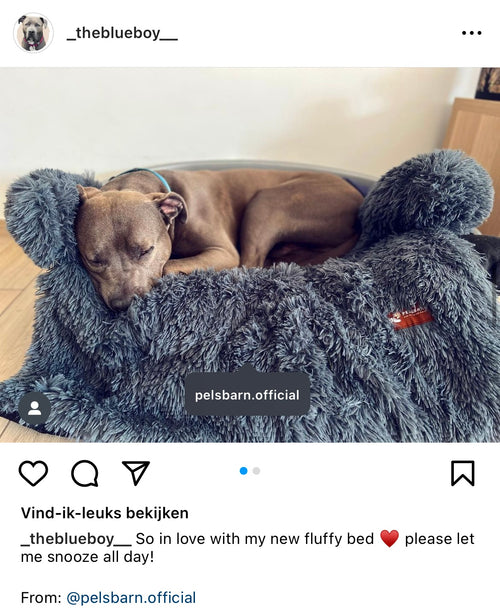This screenshot has width=500, height=614.
Task: Click the caption text about the fluffy bed
Action: point(247,548)
